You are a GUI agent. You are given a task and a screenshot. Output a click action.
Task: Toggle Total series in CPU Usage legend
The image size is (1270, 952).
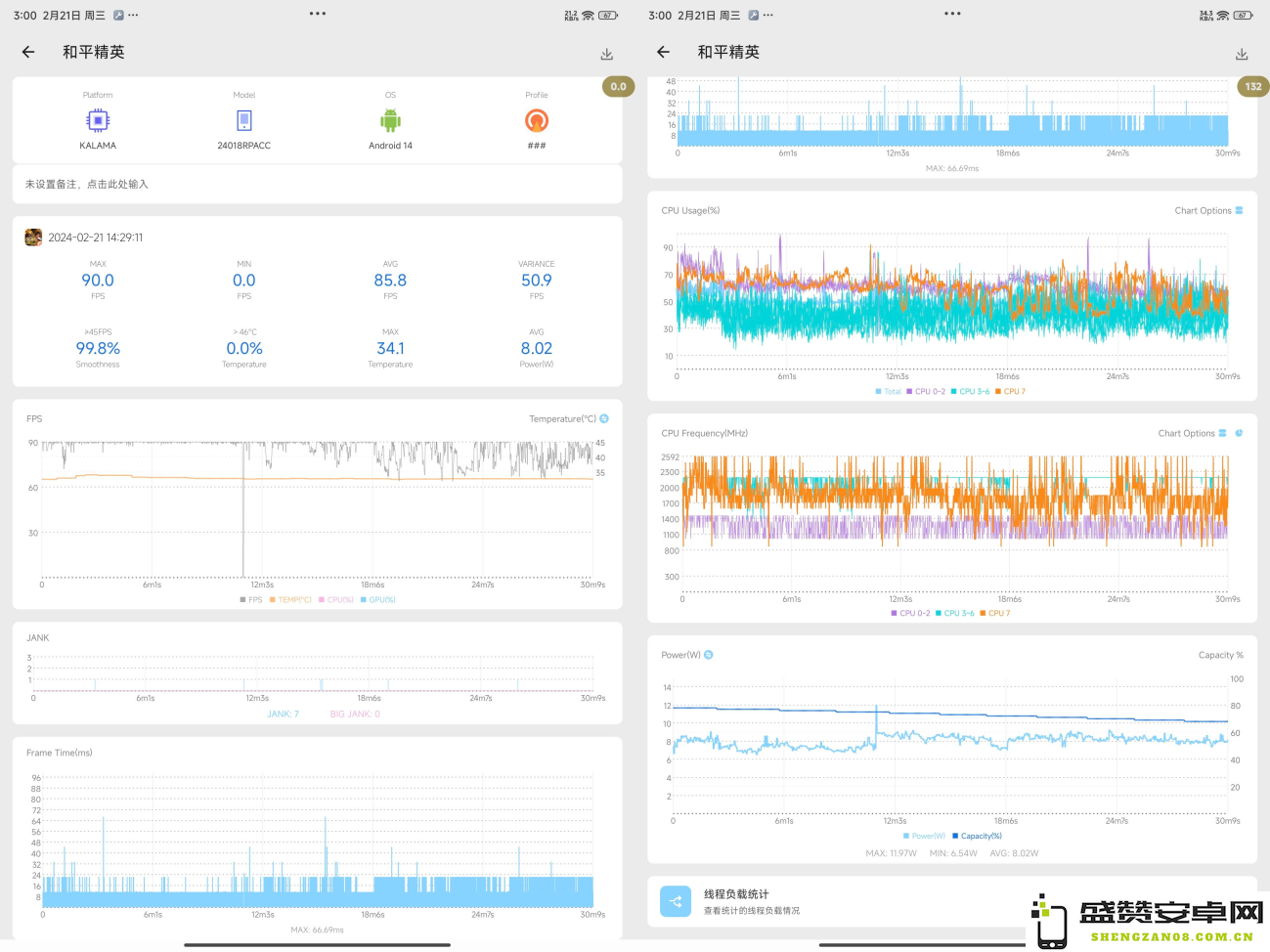[x=889, y=392]
